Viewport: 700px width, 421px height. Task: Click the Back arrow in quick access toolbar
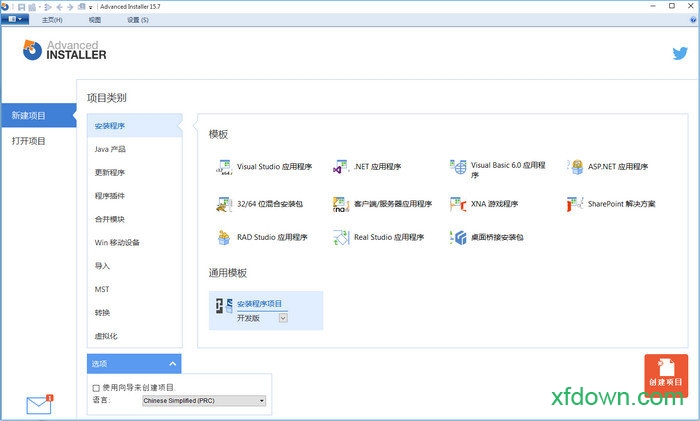pyautogui.click(x=59, y=7)
